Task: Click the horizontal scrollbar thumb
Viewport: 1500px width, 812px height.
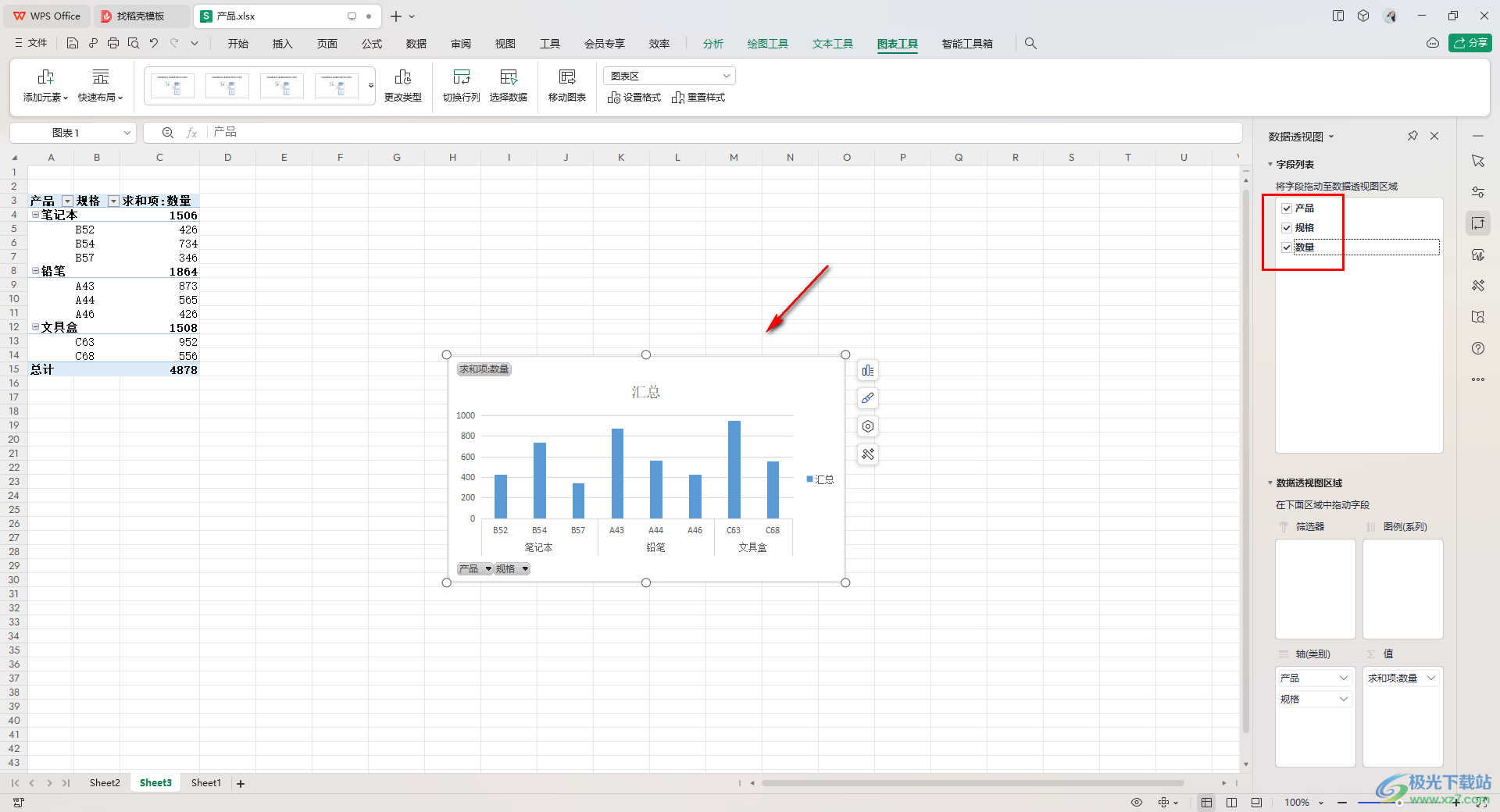Action: coord(973,783)
